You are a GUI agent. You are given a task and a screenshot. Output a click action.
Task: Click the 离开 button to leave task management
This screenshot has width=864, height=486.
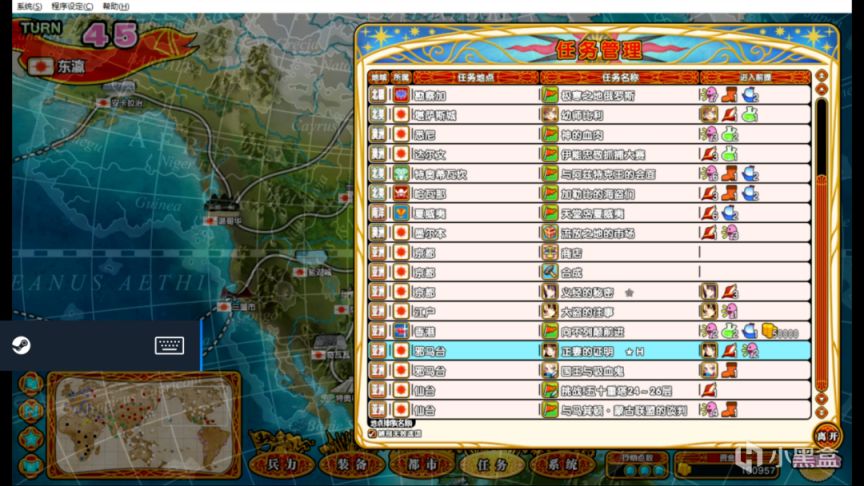point(828,436)
